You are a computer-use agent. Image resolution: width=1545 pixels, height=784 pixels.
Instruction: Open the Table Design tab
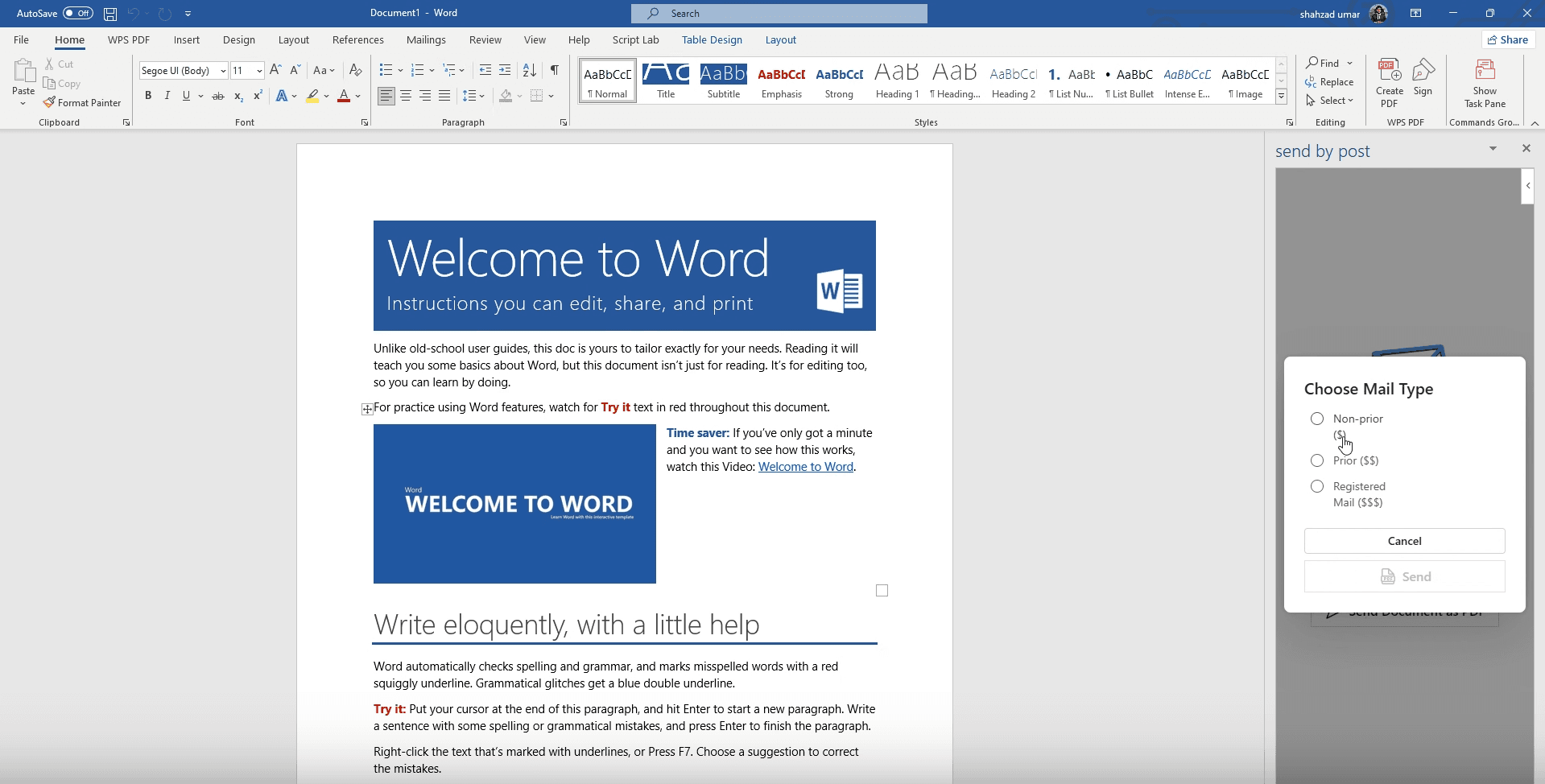click(712, 39)
